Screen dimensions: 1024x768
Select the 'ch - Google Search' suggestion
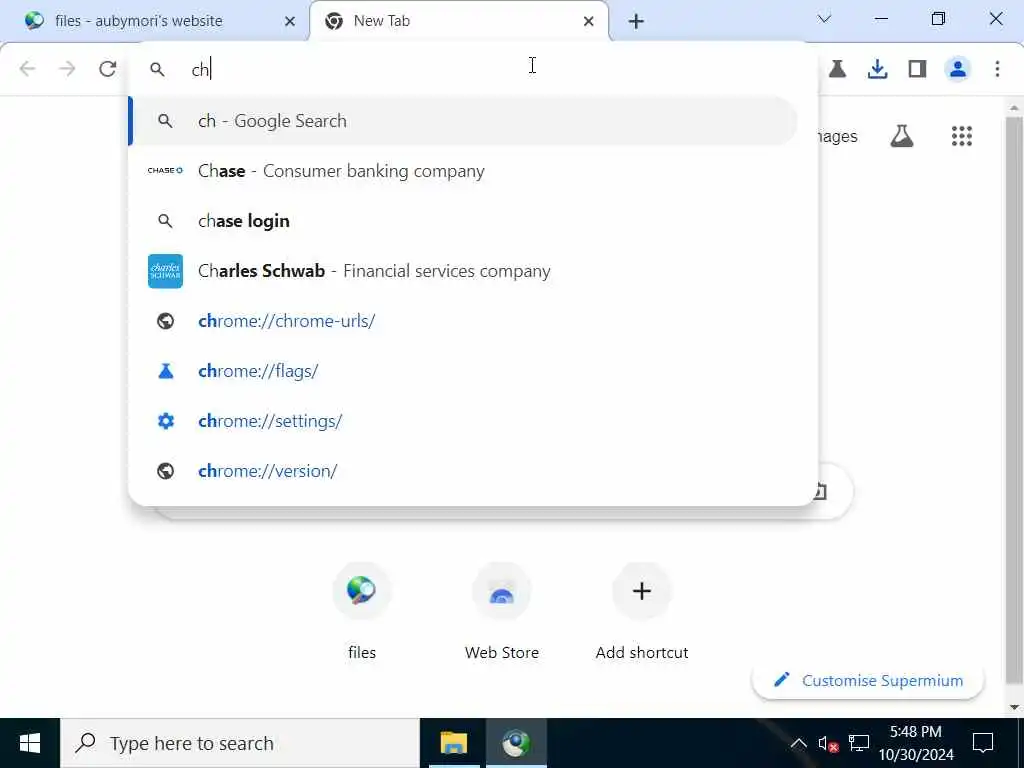(x=464, y=121)
